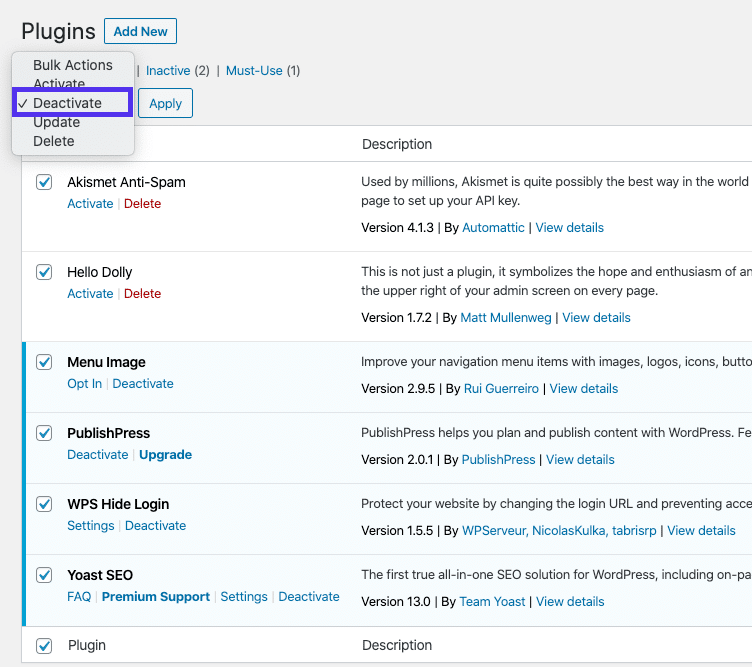This screenshot has width=752, height=667.
Task: Uncheck the Akismet Anti-Spam checkbox
Action: tap(44, 182)
